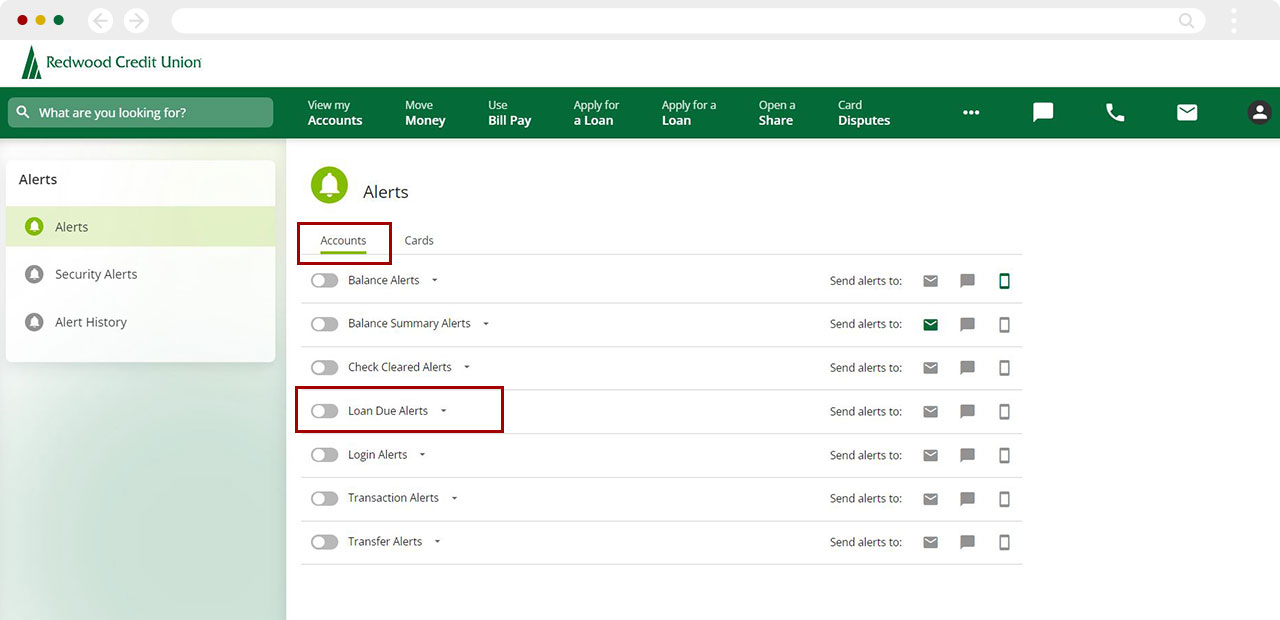1280x620 pixels.
Task: Open the mail envelope icon in header
Action: (x=1187, y=113)
